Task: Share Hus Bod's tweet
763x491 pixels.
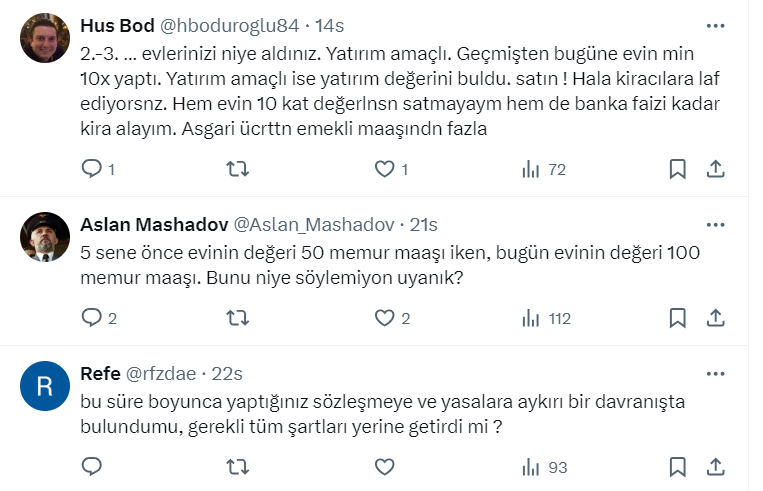Action: point(716,169)
